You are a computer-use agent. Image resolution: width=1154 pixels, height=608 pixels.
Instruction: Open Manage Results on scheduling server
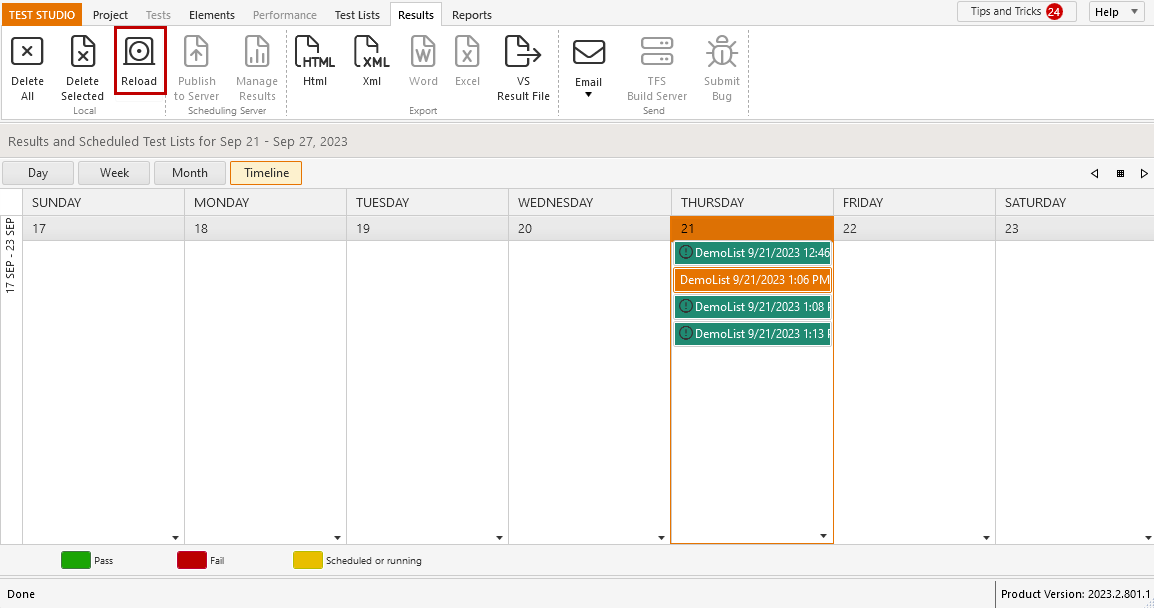pyautogui.click(x=257, y=52)
